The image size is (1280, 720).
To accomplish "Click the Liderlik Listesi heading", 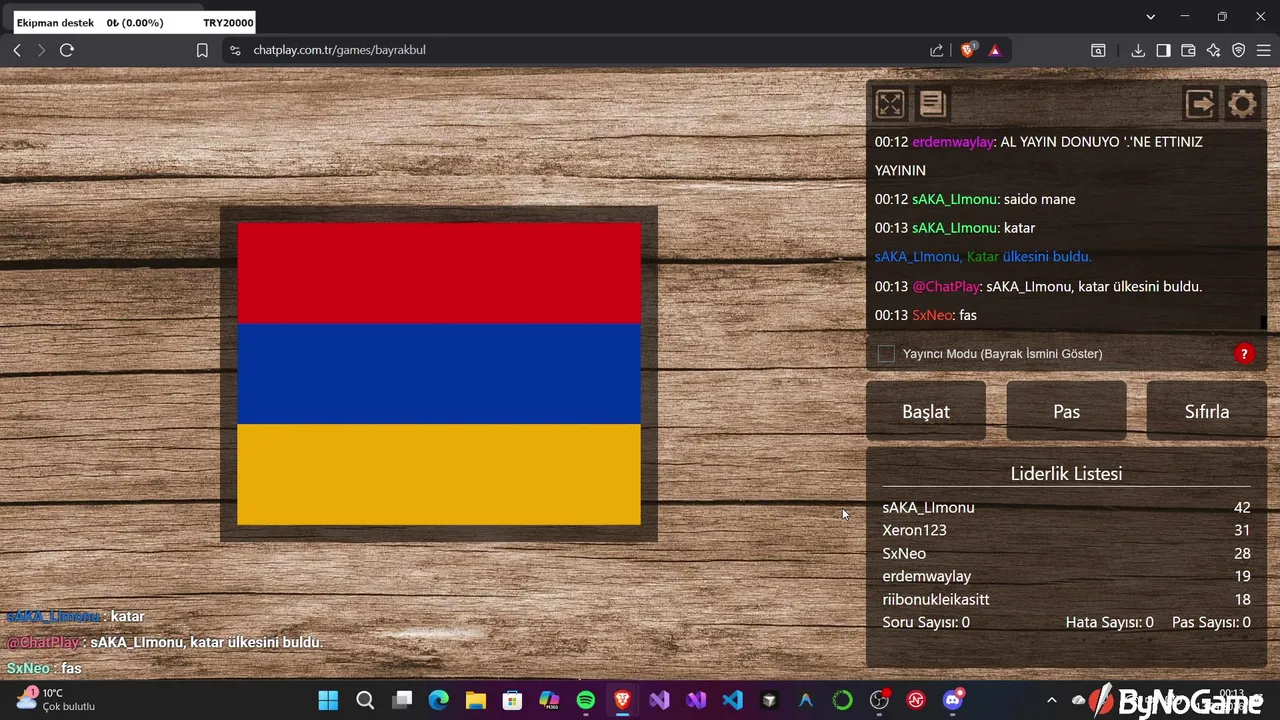I will click(1066, 474).
